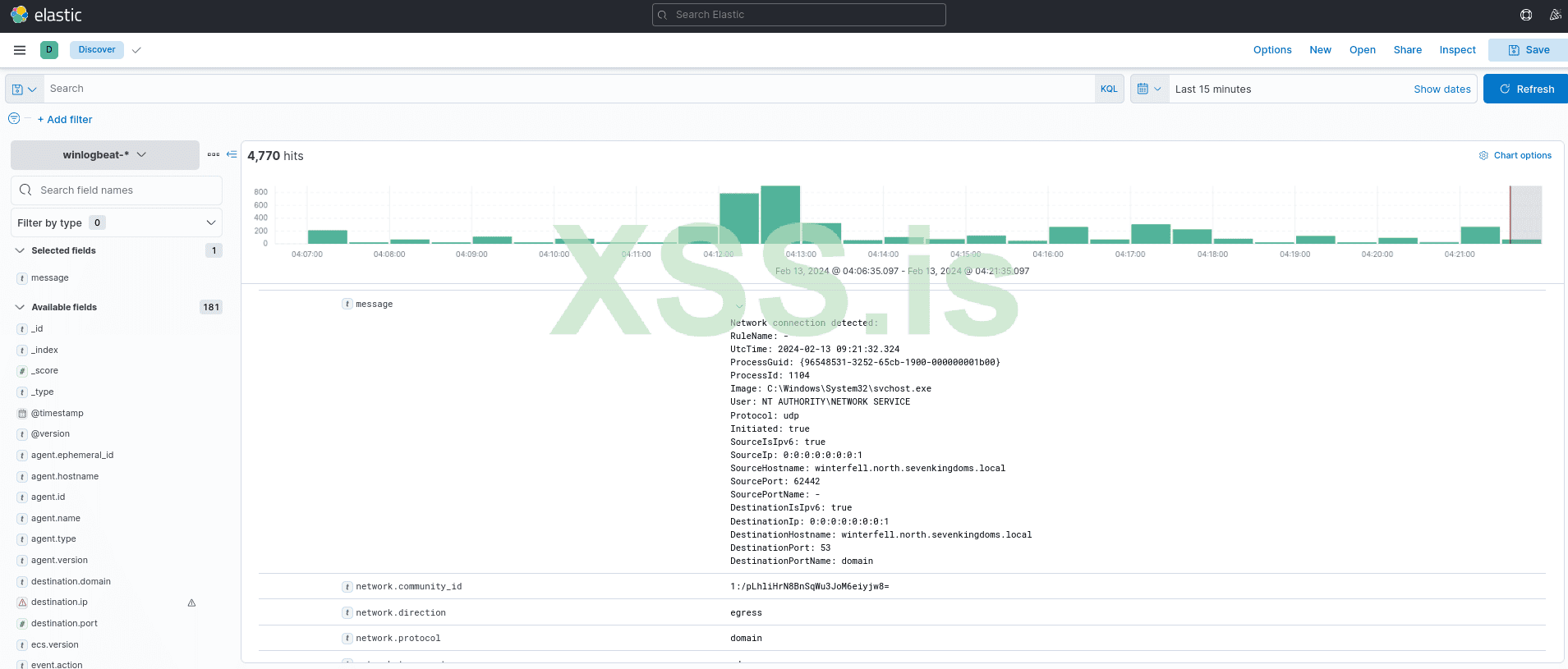Open the Share menu
This screenshot has width=1568, height=669.
[x=1408, y=50]
